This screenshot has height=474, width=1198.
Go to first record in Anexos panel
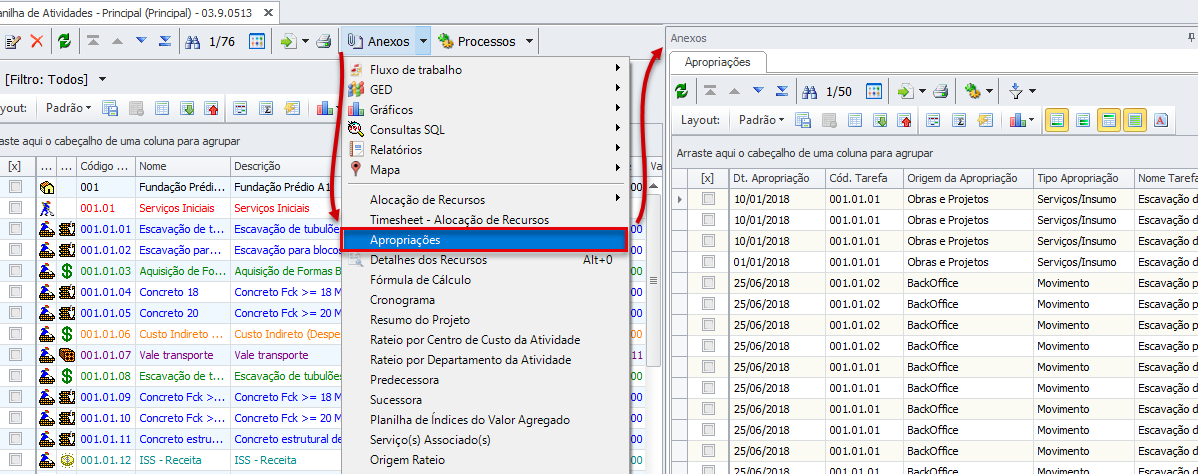(711, 92)
